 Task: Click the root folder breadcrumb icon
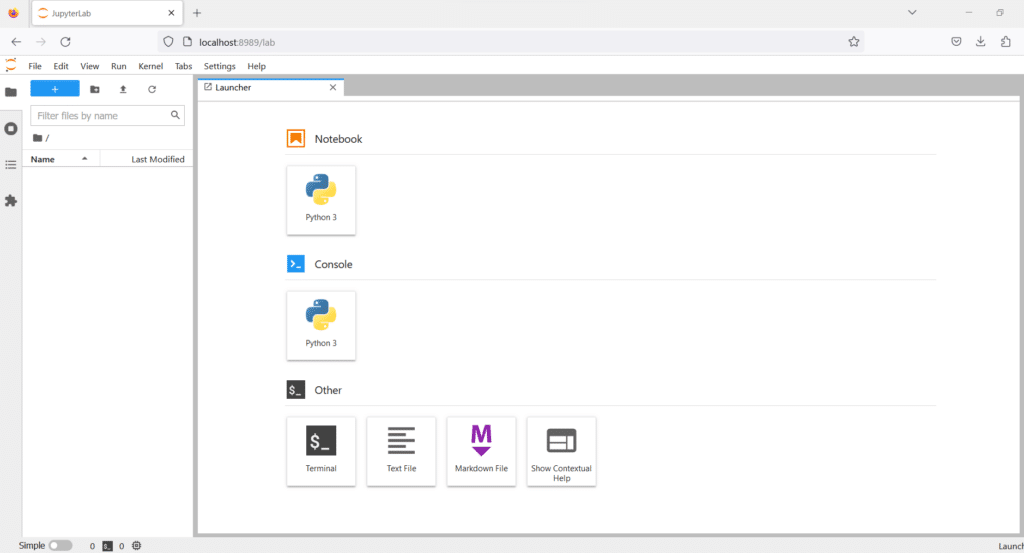37,138
